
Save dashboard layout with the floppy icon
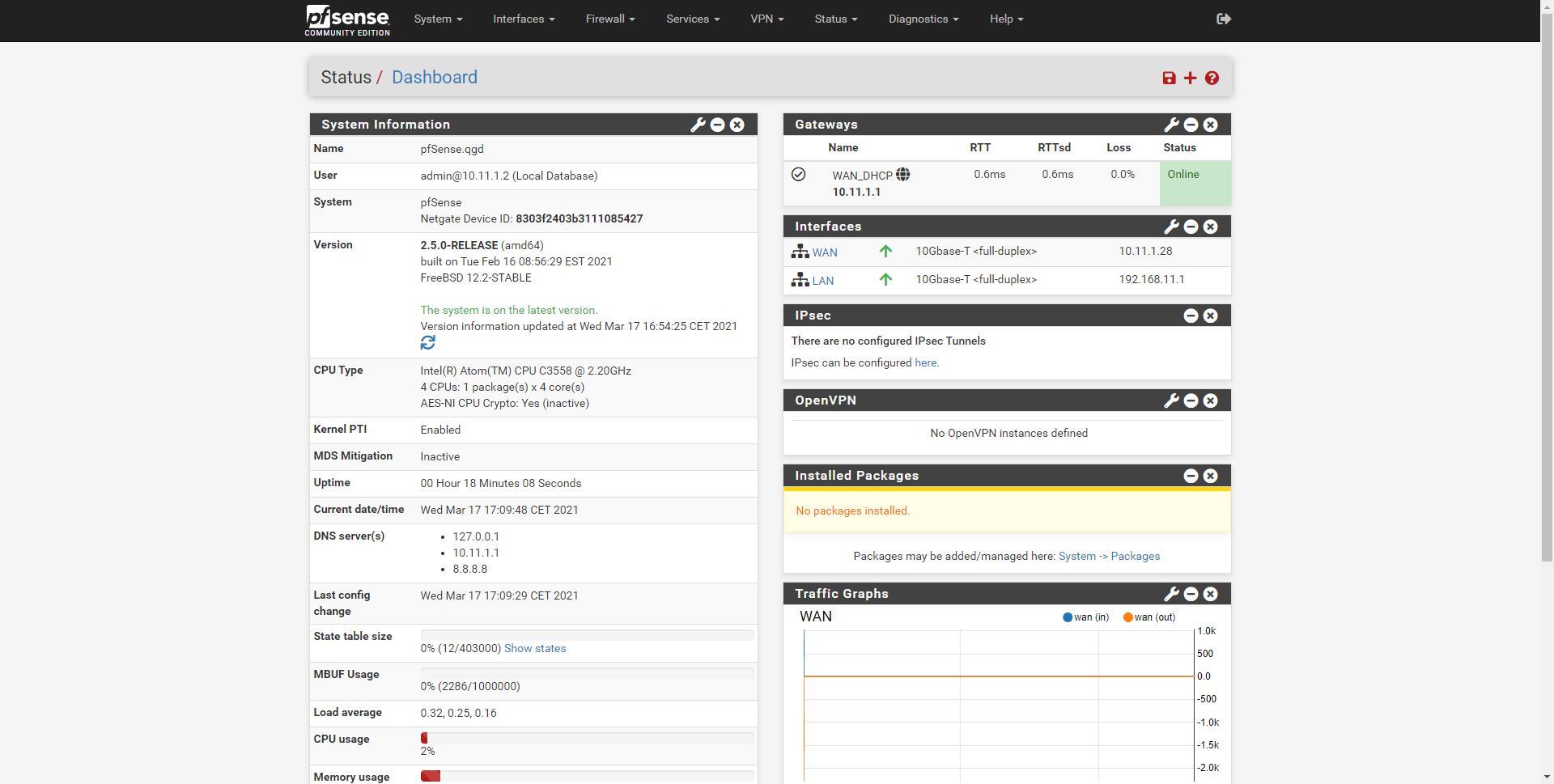coord(1169,78)
